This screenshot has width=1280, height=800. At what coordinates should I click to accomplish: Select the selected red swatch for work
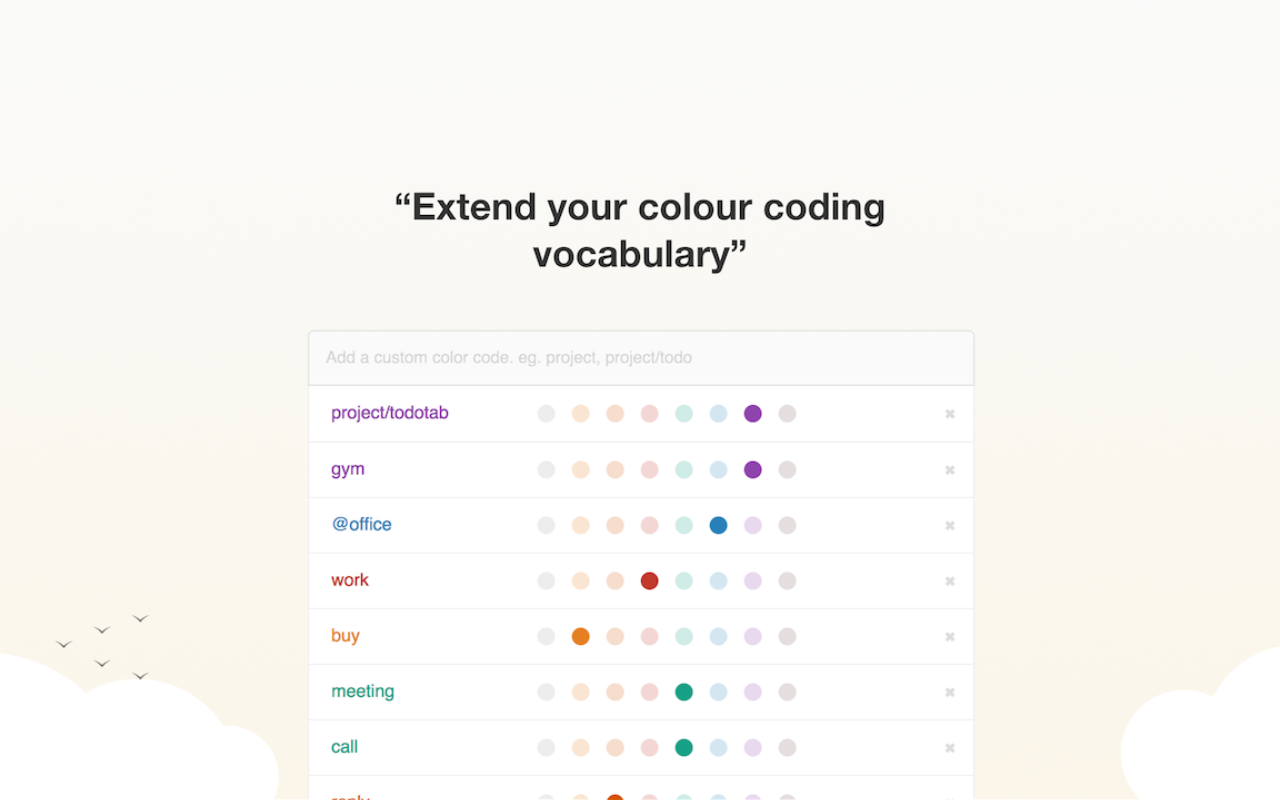tap(650, 581)
